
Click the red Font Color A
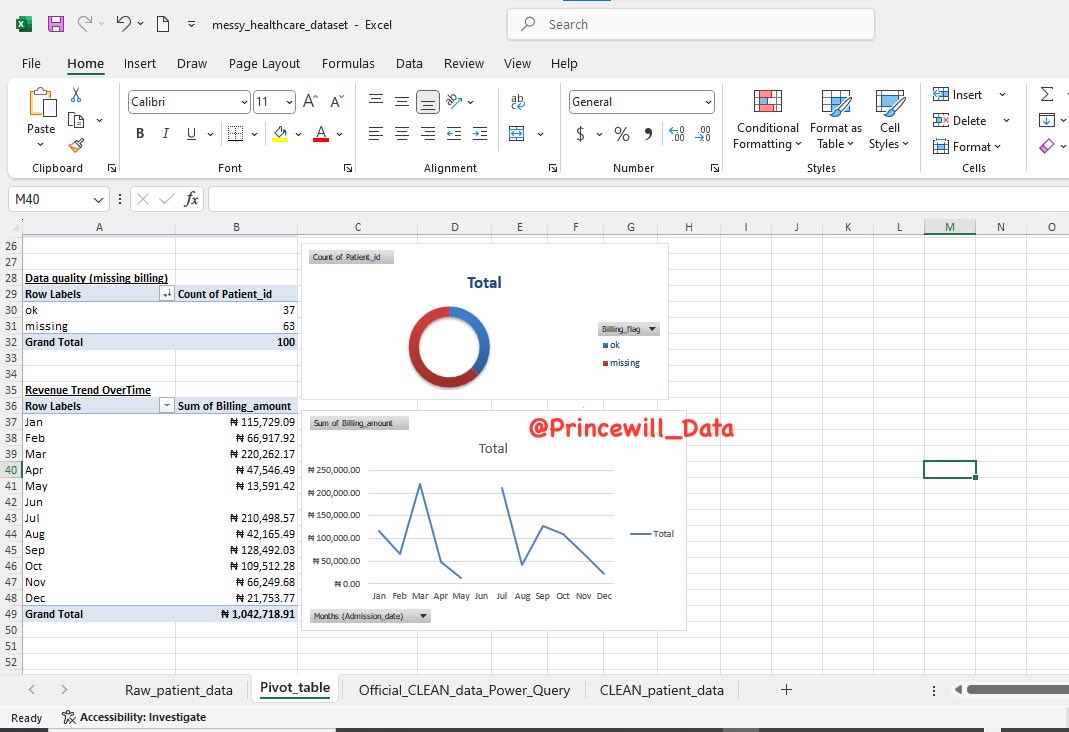pos(321,134)
